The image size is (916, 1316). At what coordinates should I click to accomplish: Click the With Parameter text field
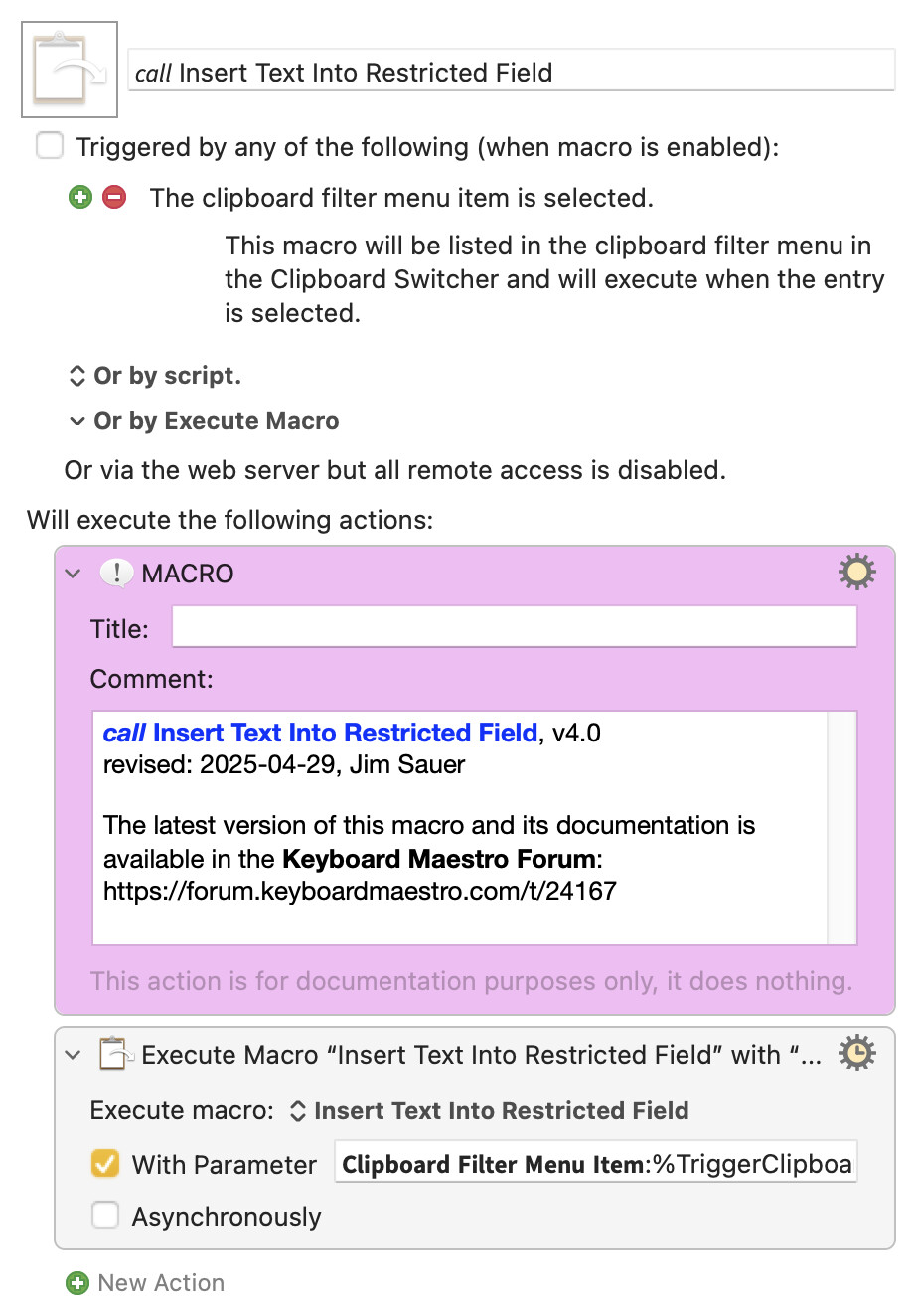point(595,1164)
